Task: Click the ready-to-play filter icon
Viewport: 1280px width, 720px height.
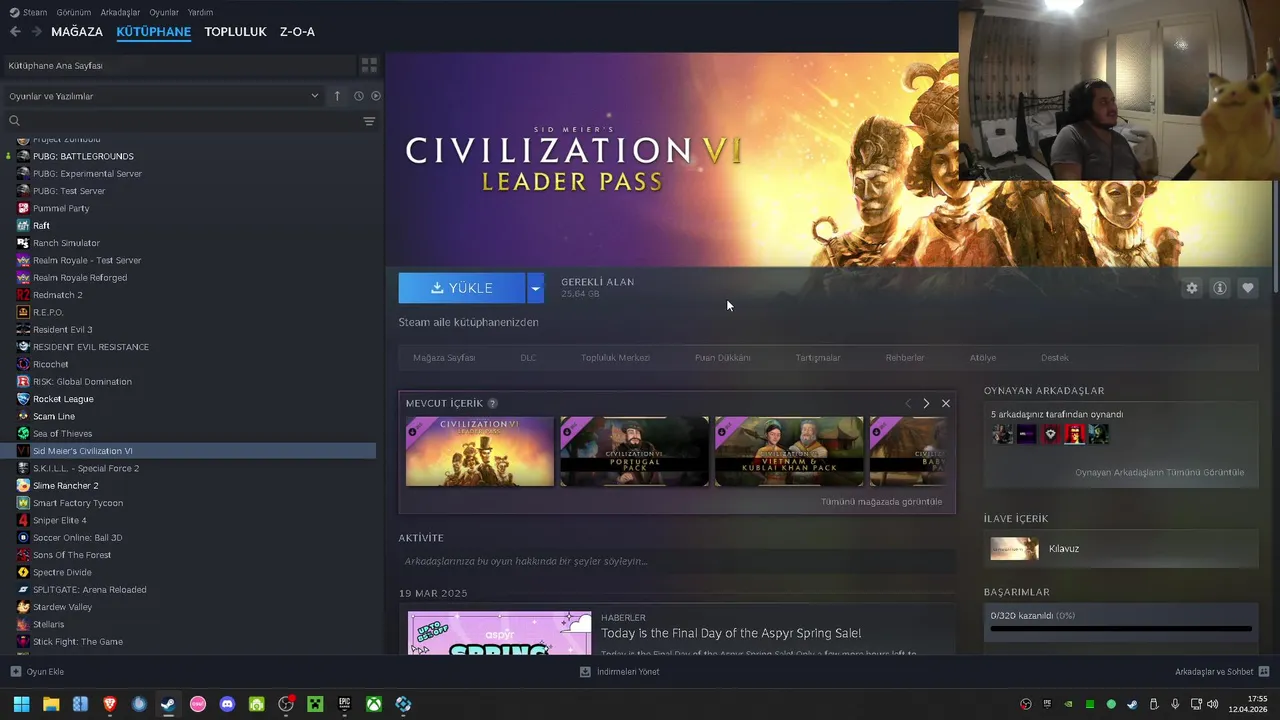Action: (376, 96)
